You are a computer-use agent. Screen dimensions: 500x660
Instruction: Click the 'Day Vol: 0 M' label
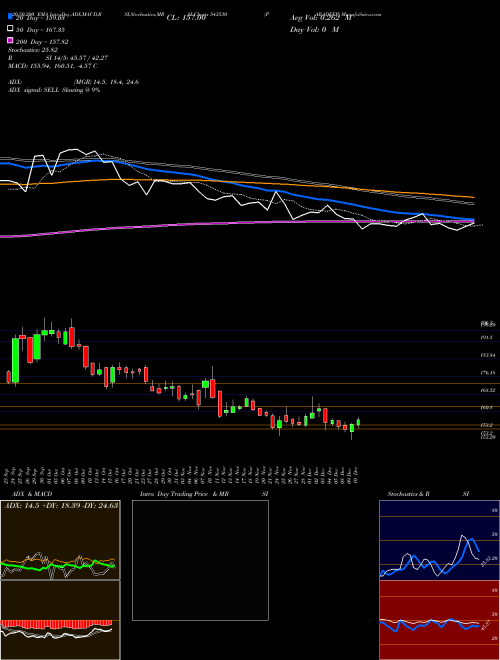(314, 29)
